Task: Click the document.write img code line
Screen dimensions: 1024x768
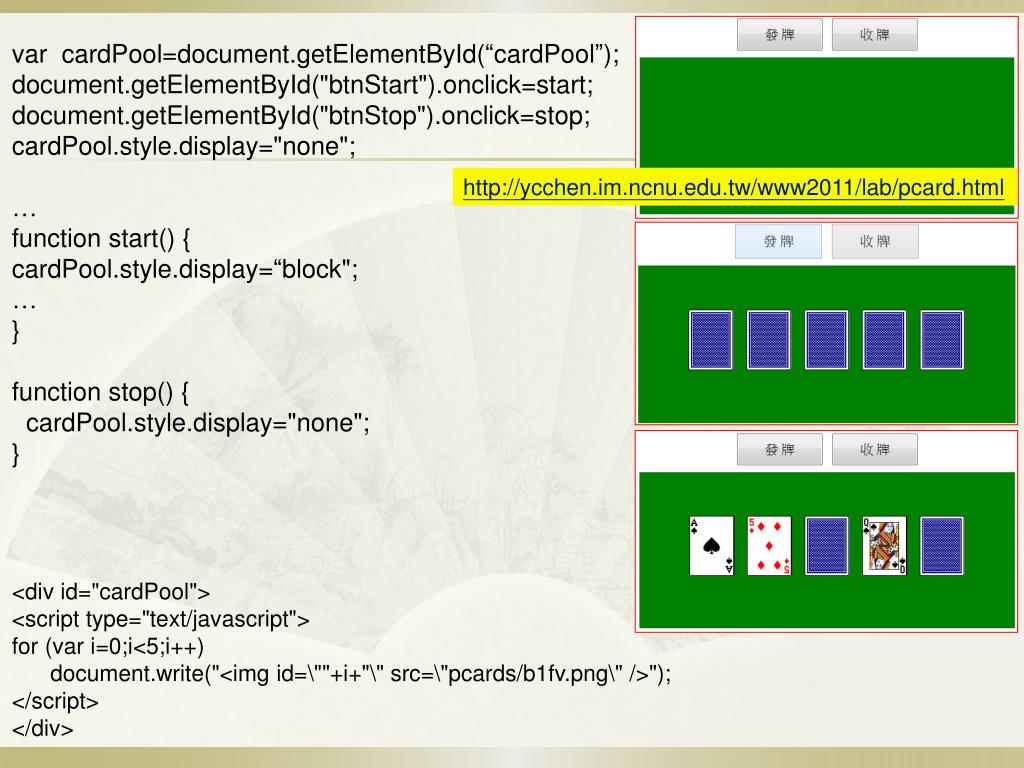Action: pyautogui.click(x=360, y=673)
